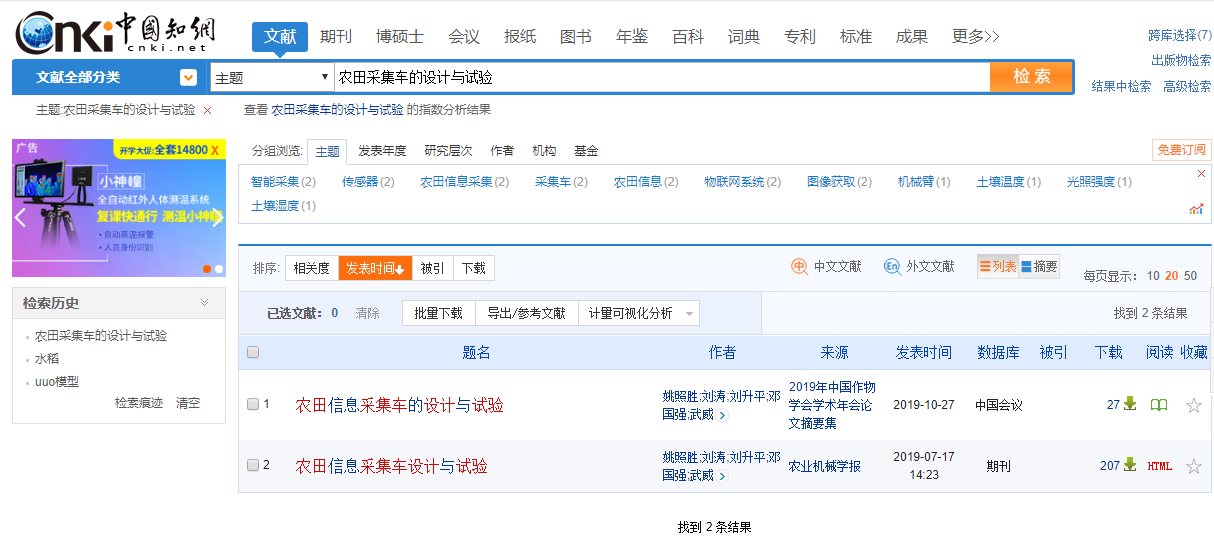Switch group browse to 发表年度
Screen dimensions: 1214x539
[x=382, y=151]
